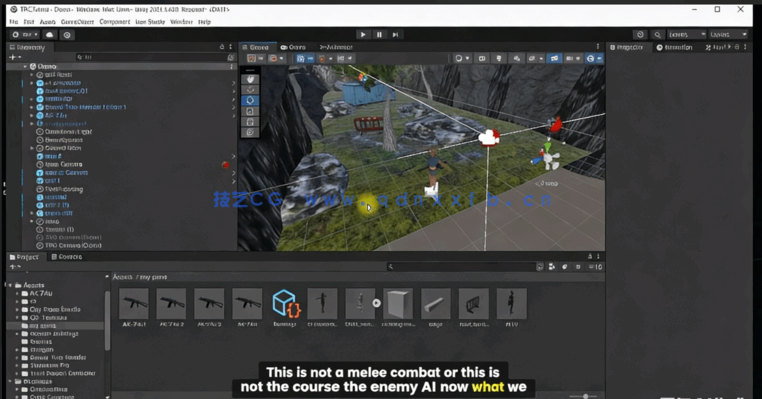Viewport: 762px width, 399px height.
Task: Switch to the Animator tab
Action: (x=336, y=47)
